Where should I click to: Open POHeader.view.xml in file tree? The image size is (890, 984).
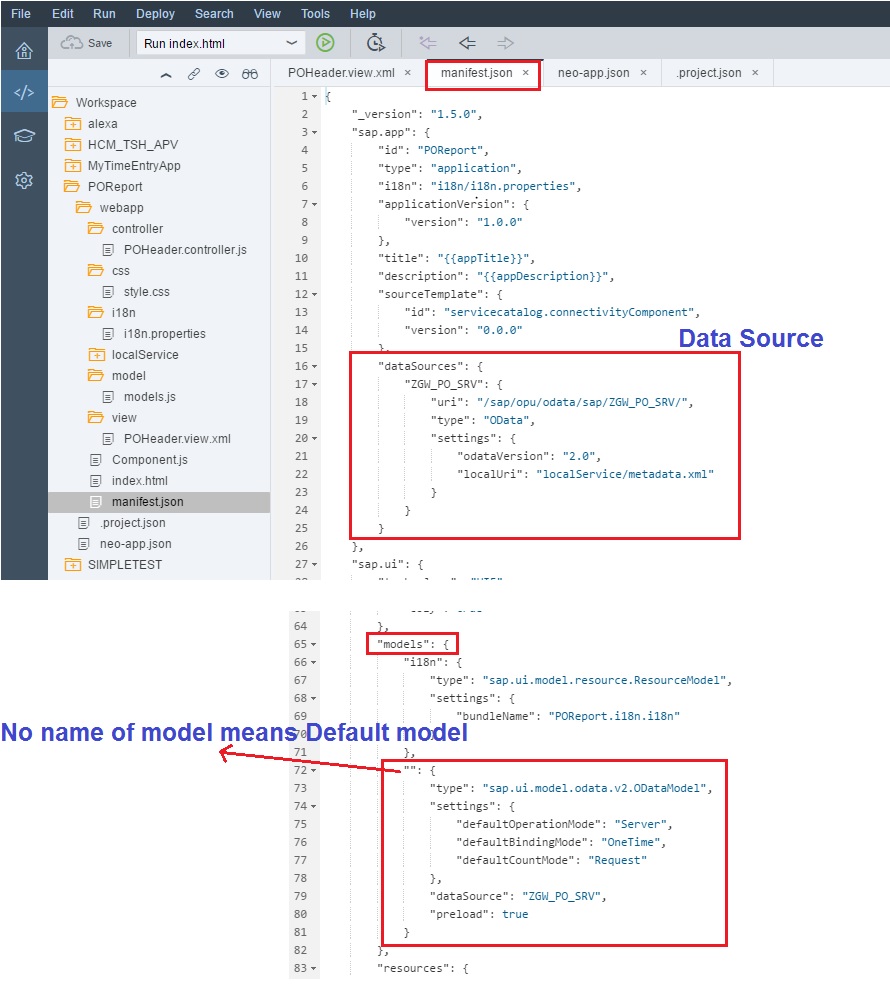(177, 439)
